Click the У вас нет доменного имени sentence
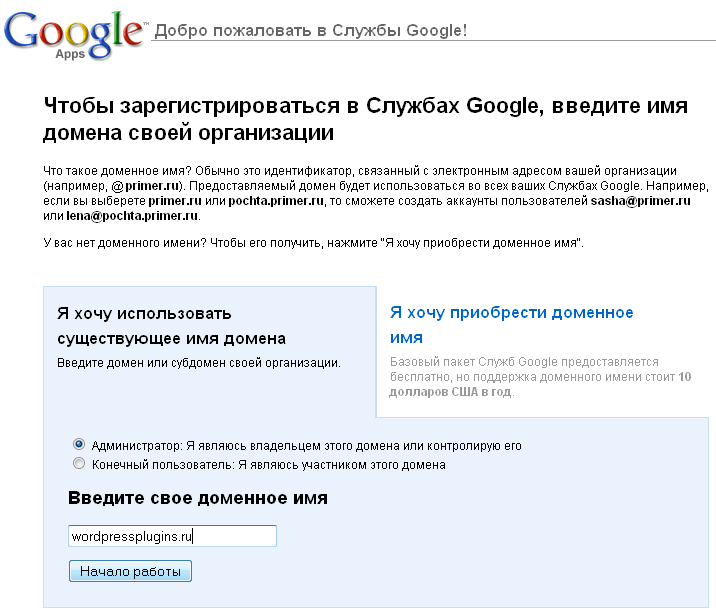Image resolution: width=716 pixels, height=616 pixels. (313, 244)
